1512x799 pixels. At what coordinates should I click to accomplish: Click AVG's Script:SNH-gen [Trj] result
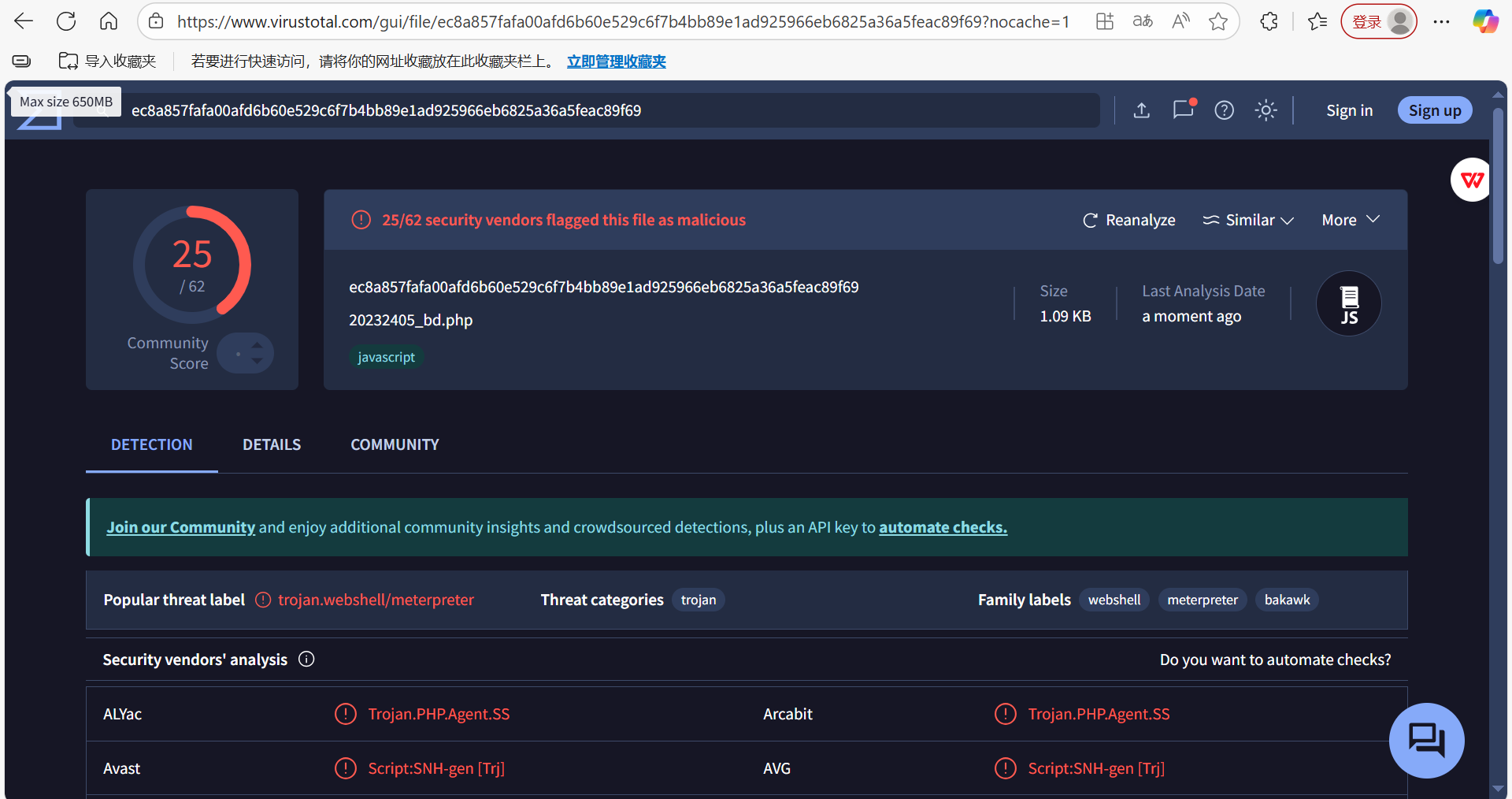1096,768
